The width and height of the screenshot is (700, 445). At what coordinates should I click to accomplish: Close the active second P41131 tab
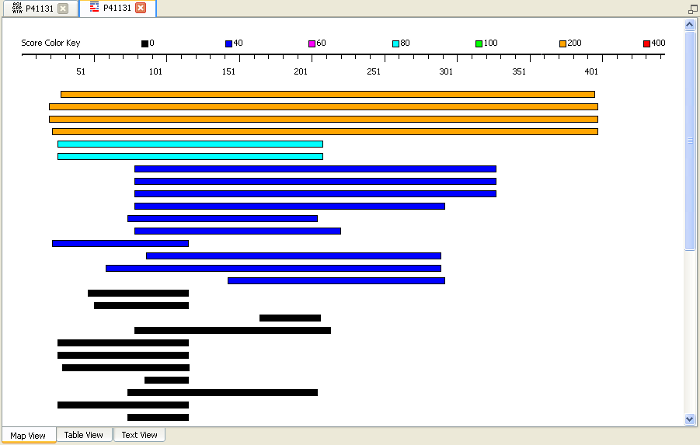pyautogui.click(x=140, y=8)
